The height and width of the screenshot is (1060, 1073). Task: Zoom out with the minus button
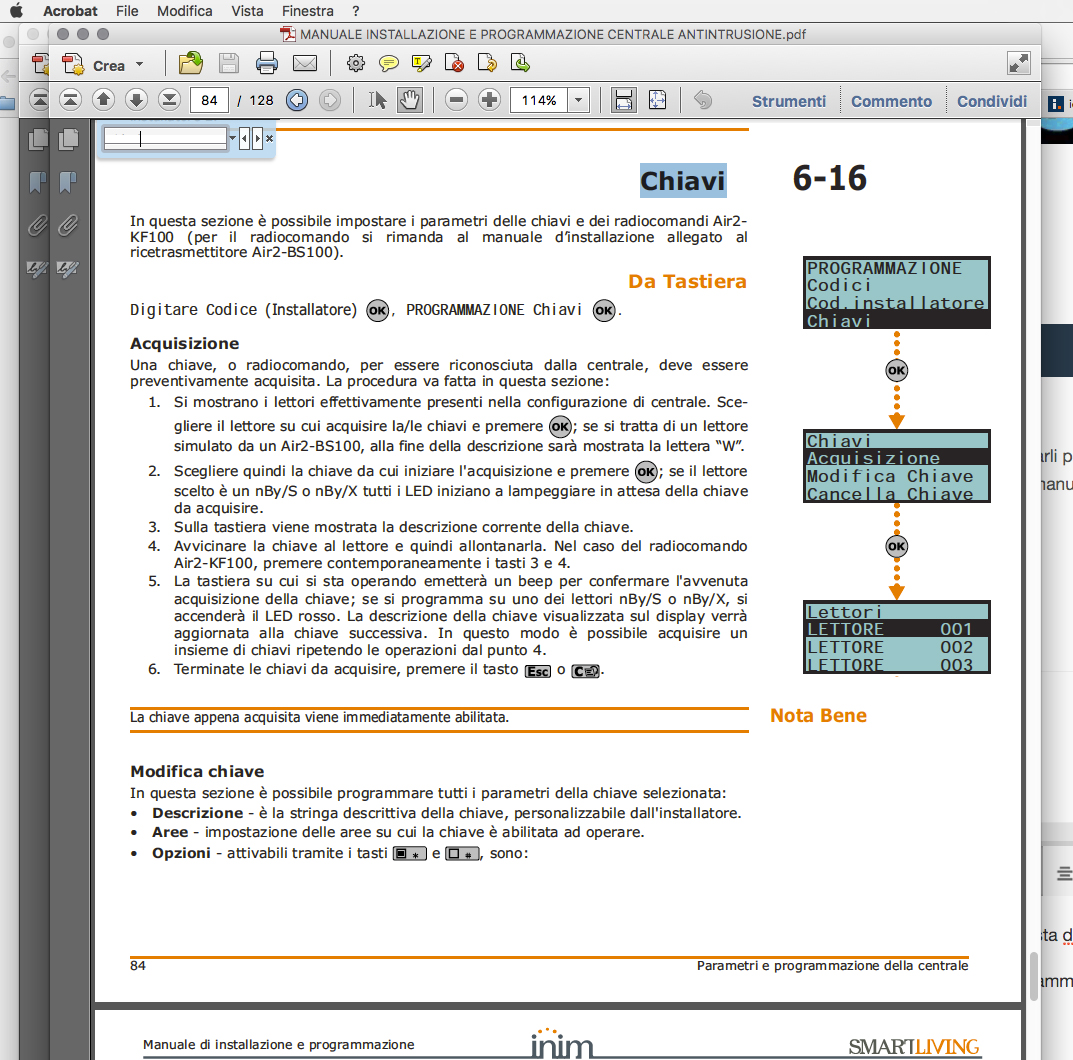pyautogui.click(x=456, y=101)
